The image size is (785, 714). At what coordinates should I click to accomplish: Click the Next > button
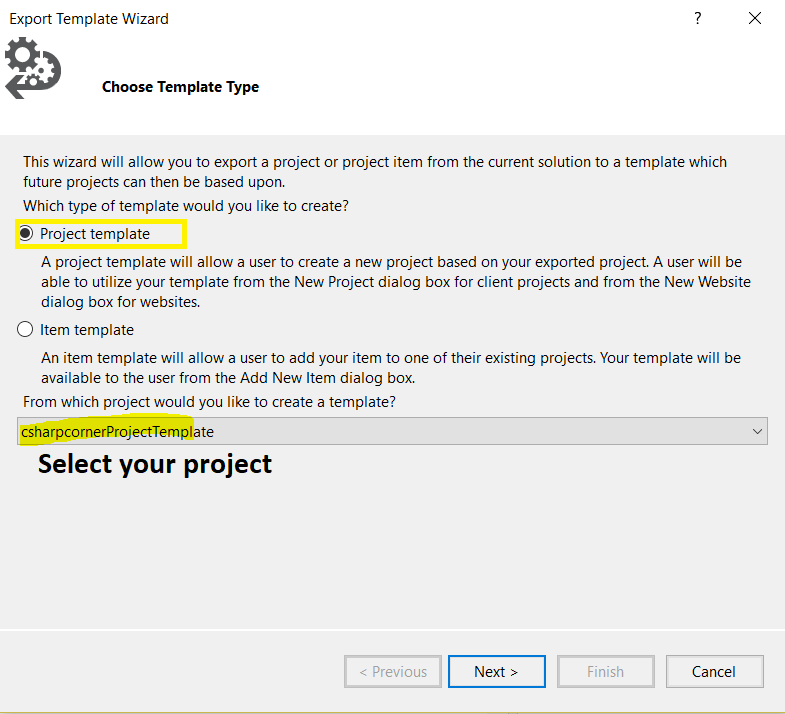tap(497, 671)
